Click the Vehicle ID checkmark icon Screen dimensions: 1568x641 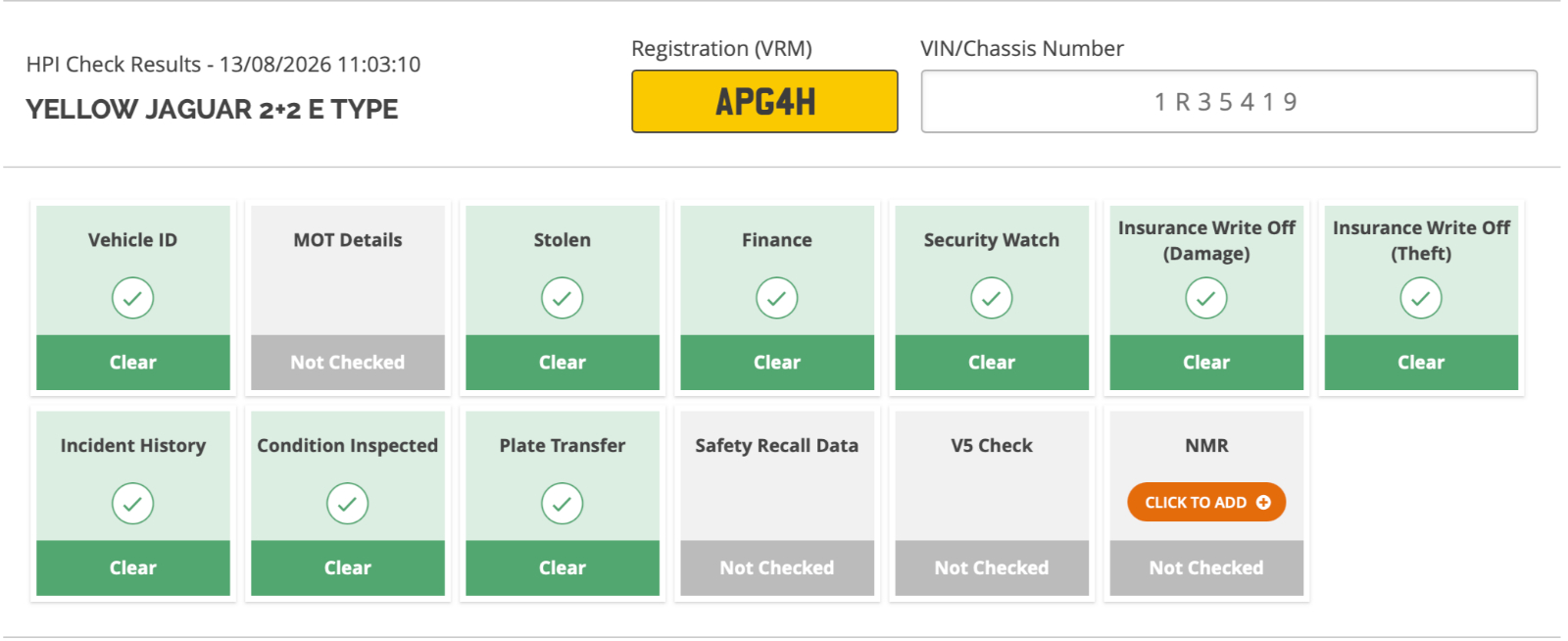point(132,298)
